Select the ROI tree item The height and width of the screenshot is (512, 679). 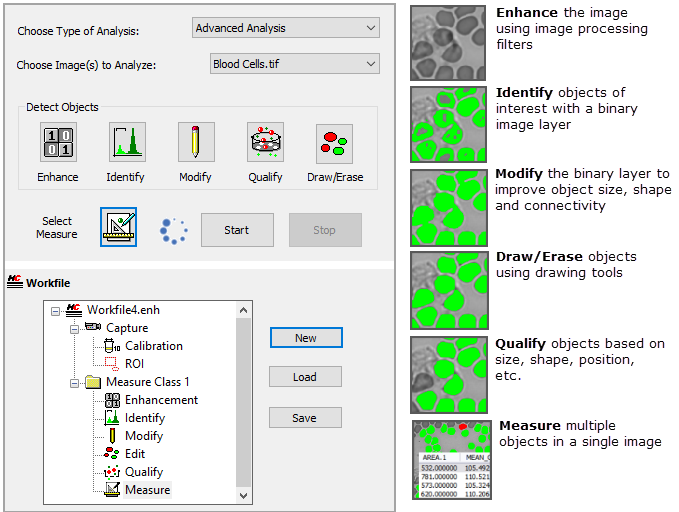tap(135, 364)
